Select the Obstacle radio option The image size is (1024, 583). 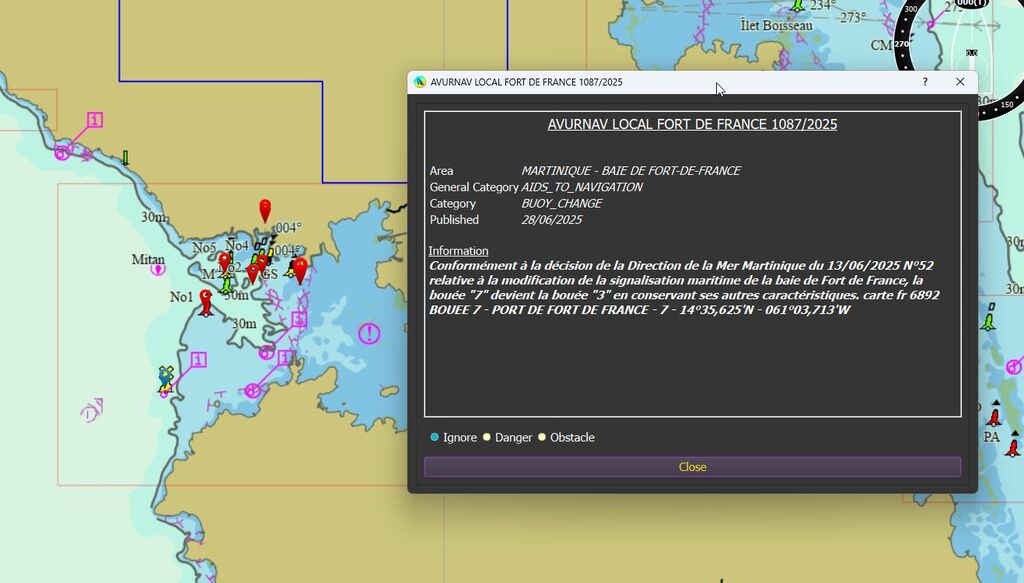[543, 437]
